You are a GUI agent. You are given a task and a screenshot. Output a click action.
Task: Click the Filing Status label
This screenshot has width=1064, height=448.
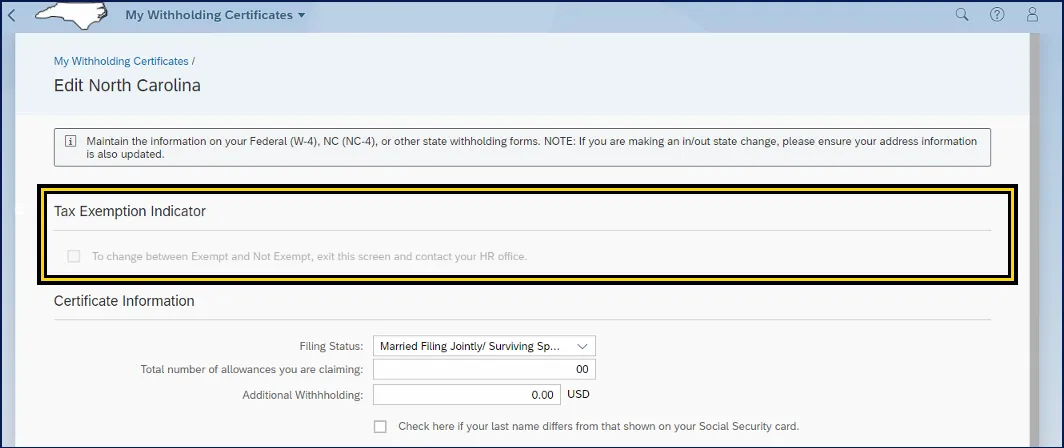(331, 346)
